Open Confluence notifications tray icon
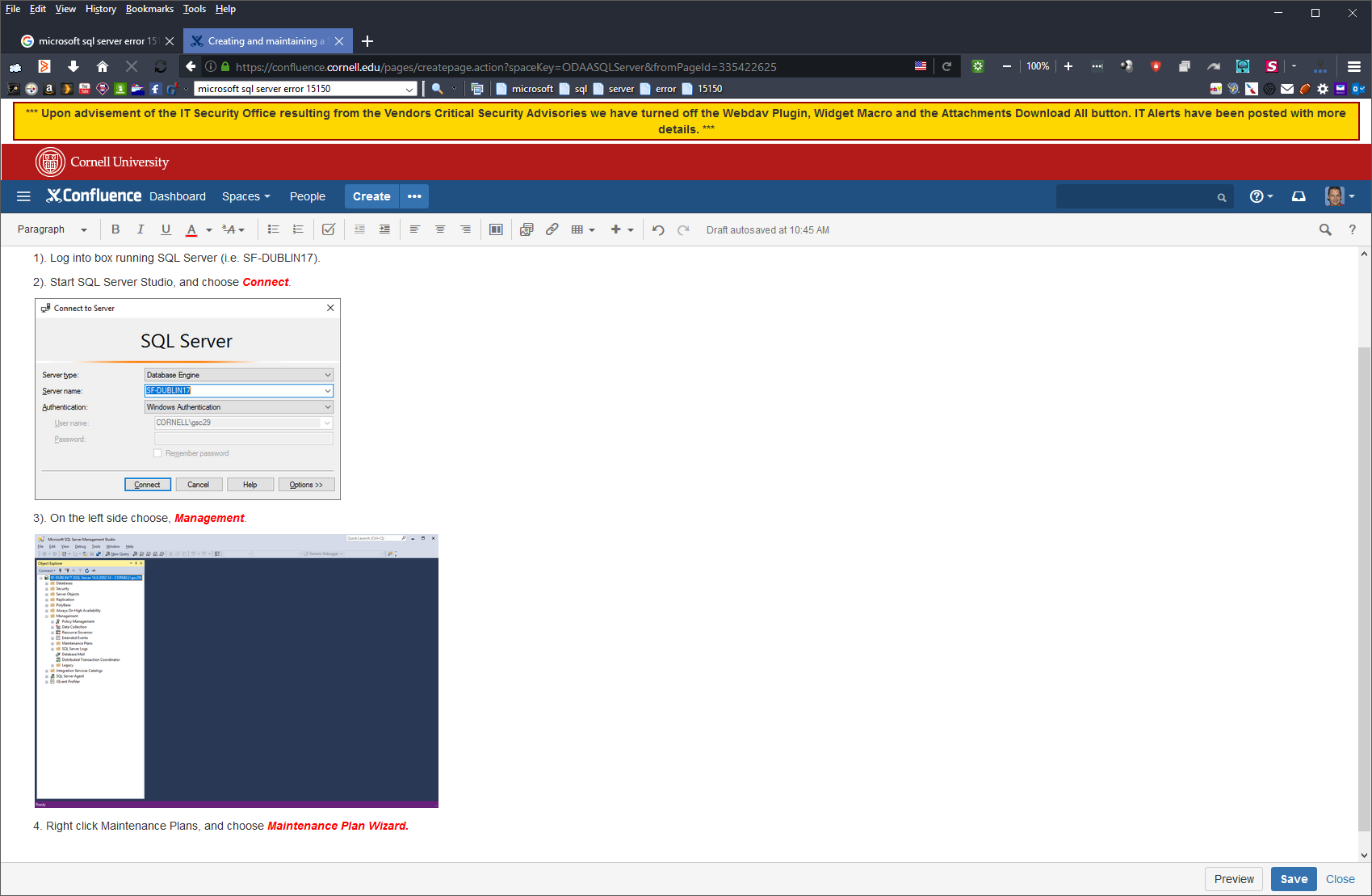1372x896 pixels. tap(1299, 196)
